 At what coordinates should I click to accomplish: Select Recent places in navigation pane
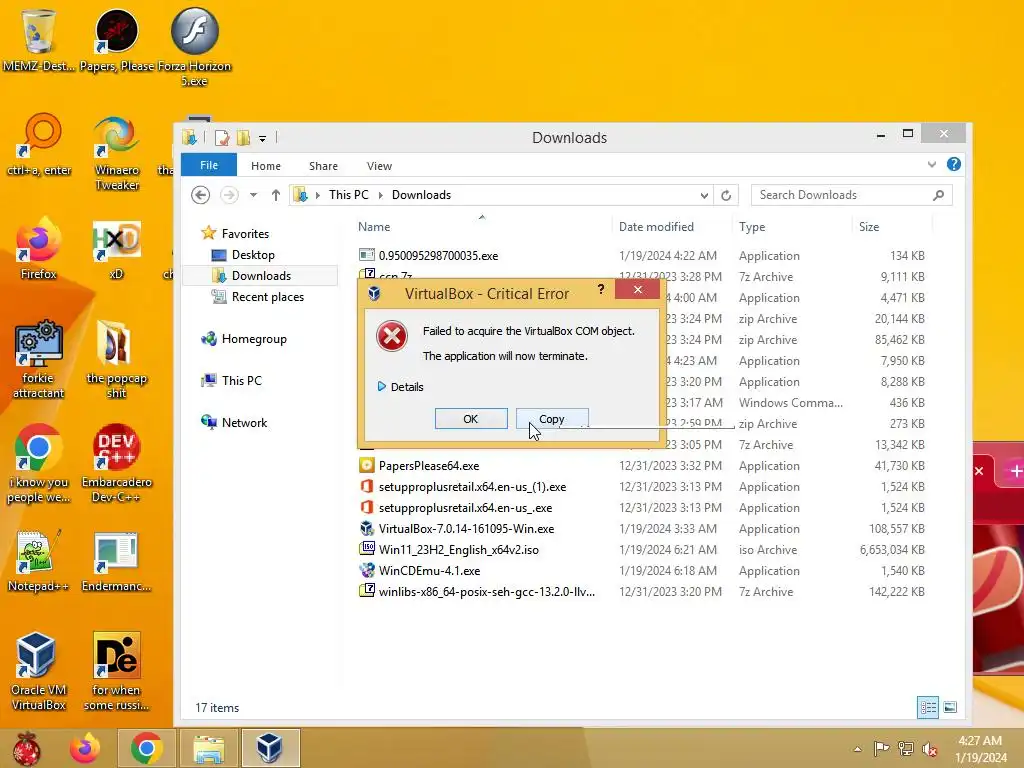pyautogui.click(x=268, y=296)
